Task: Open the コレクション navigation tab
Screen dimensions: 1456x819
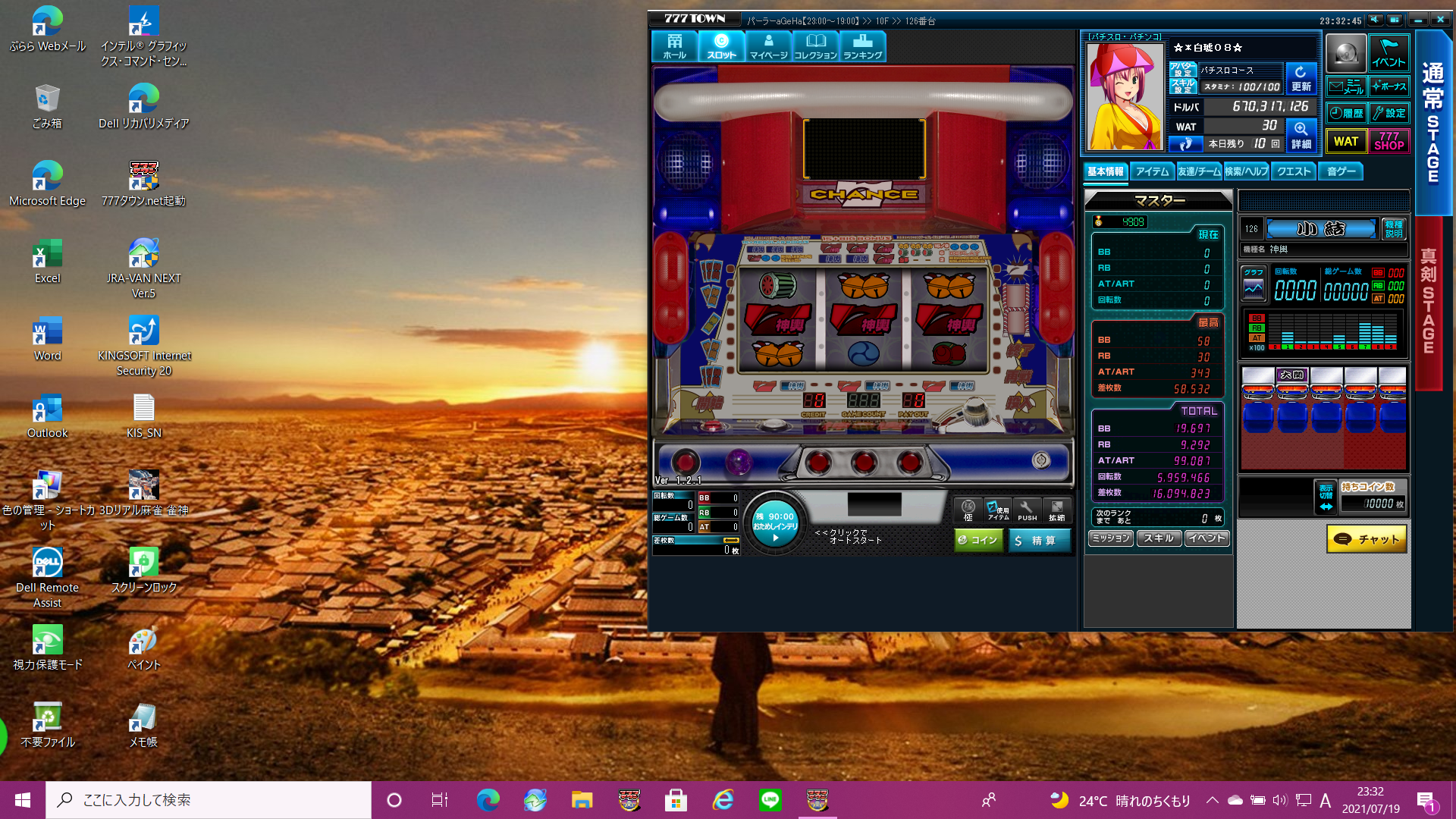Action: click(815, 46)
